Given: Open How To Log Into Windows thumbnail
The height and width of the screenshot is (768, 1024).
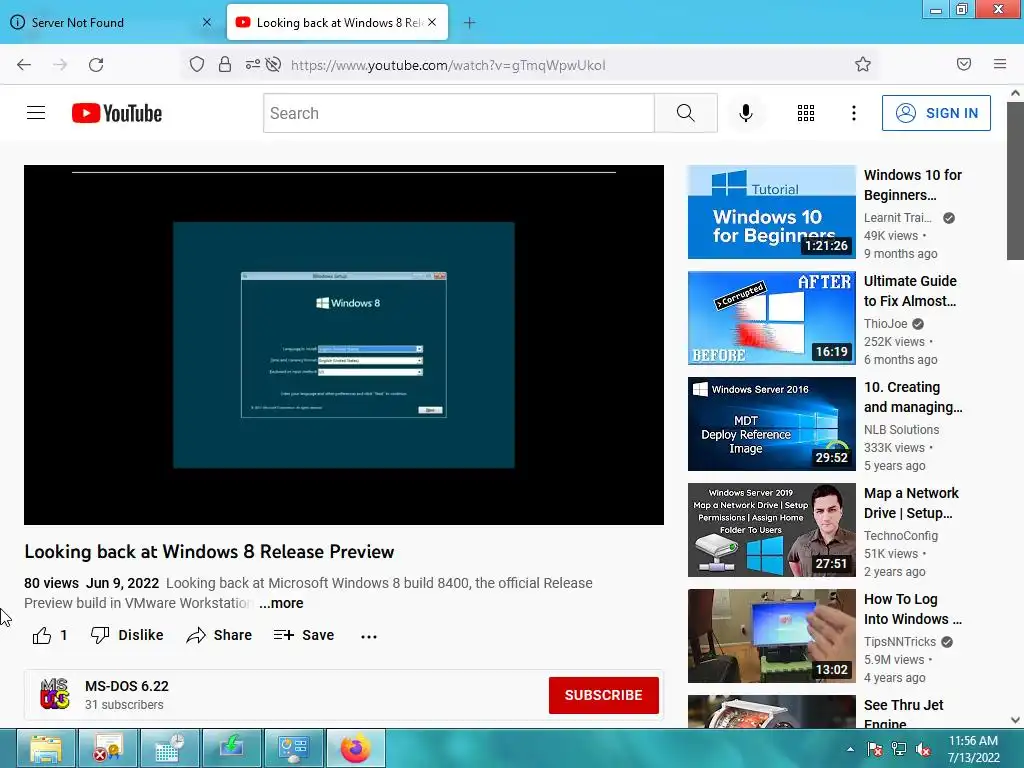Looking at the screenshot, I should point(771,636).
